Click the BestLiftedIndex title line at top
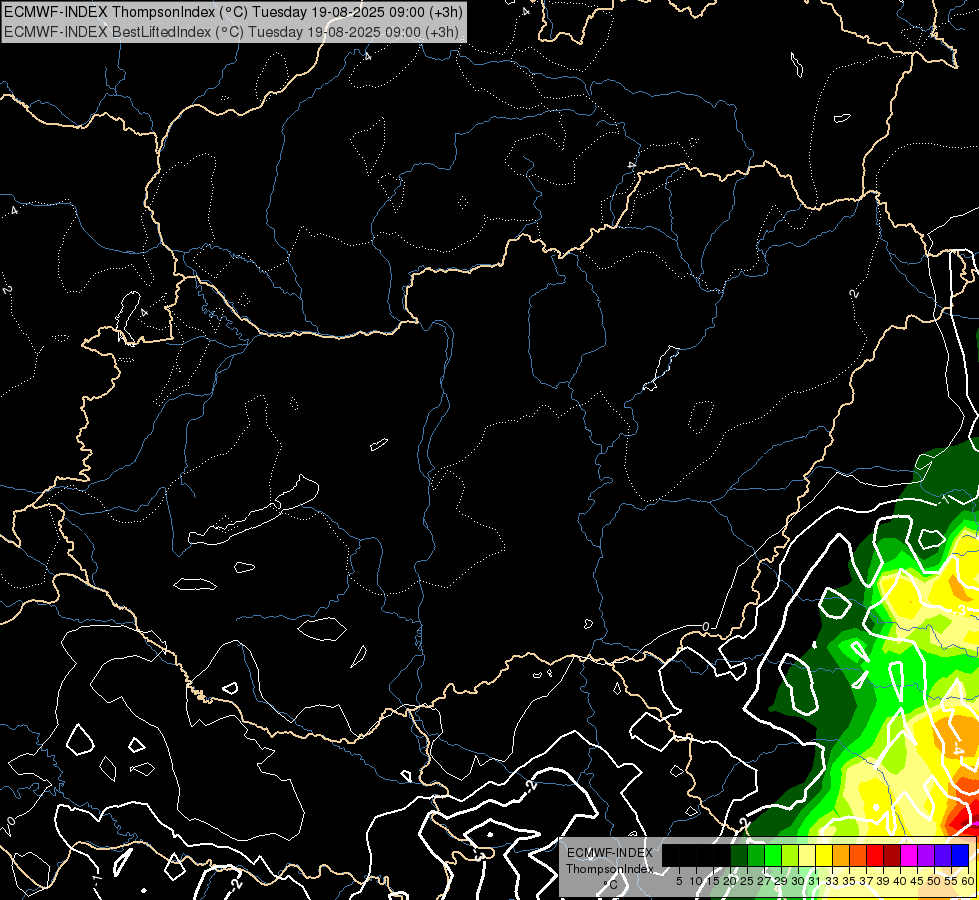 tap(232, 32)
